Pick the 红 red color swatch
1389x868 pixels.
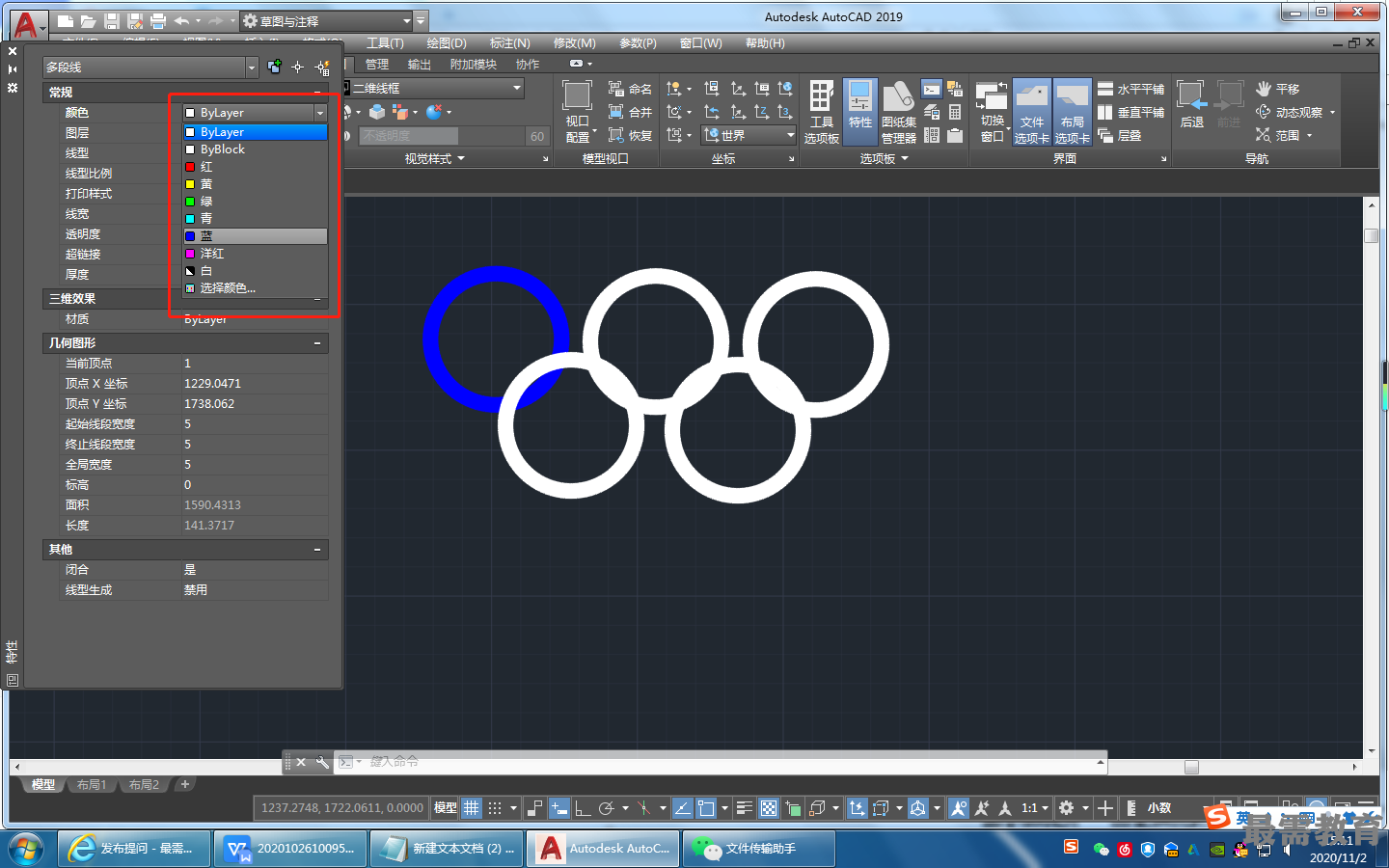click(191, 167)
